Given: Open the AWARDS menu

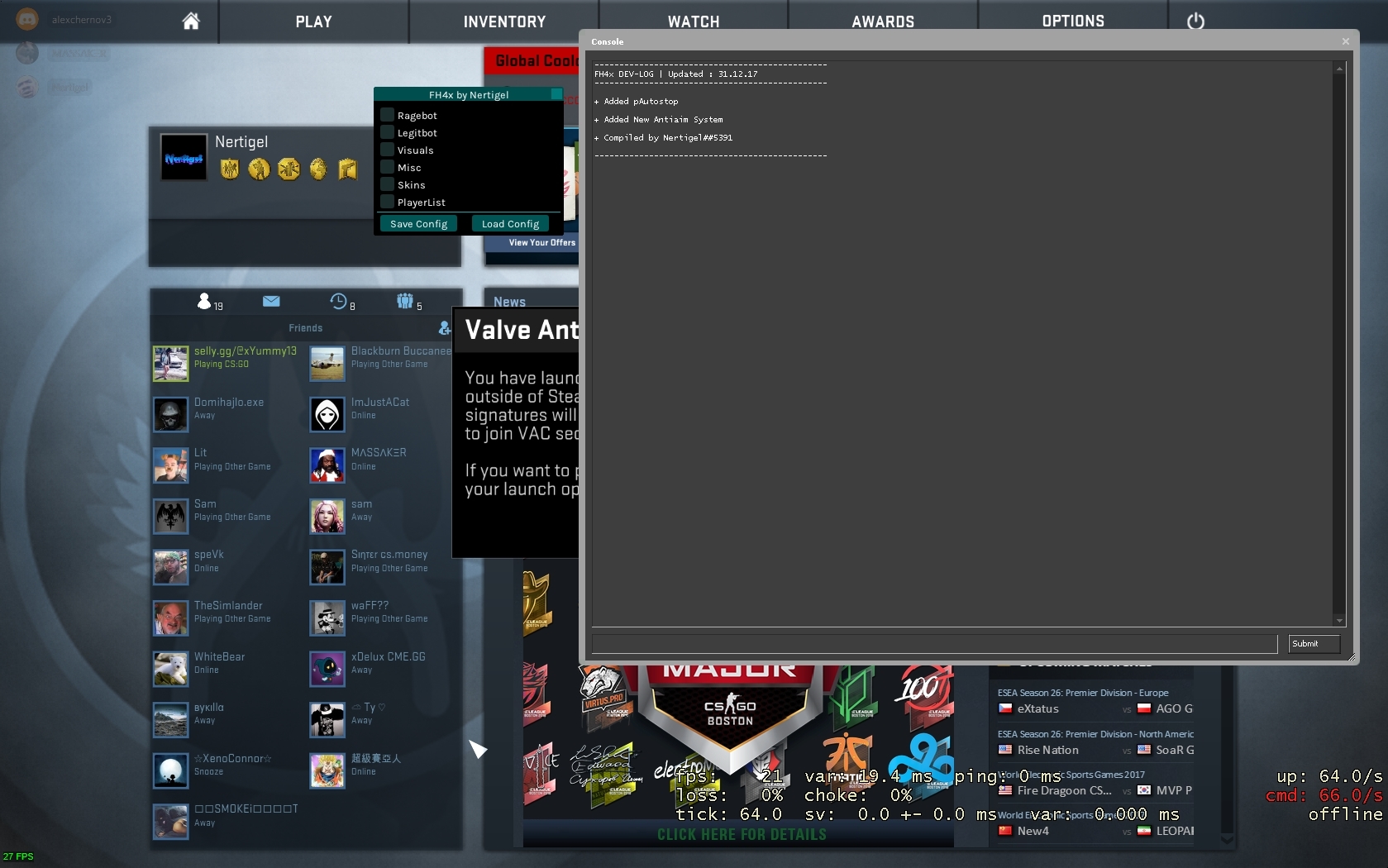Looking at the screenshot, I should point(883,21).
